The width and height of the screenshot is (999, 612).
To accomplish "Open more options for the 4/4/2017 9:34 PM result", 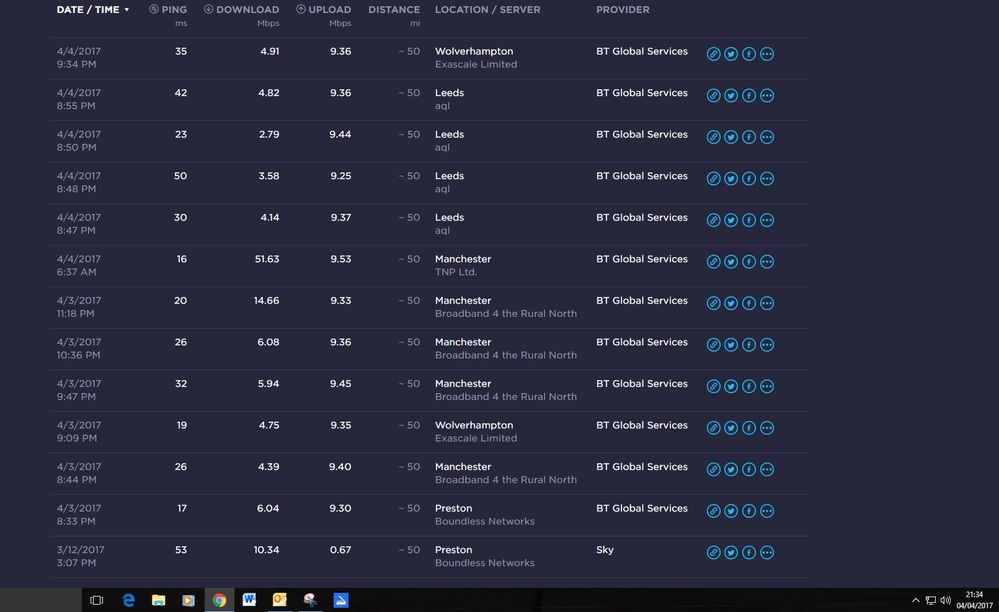I will click(767, 54).
